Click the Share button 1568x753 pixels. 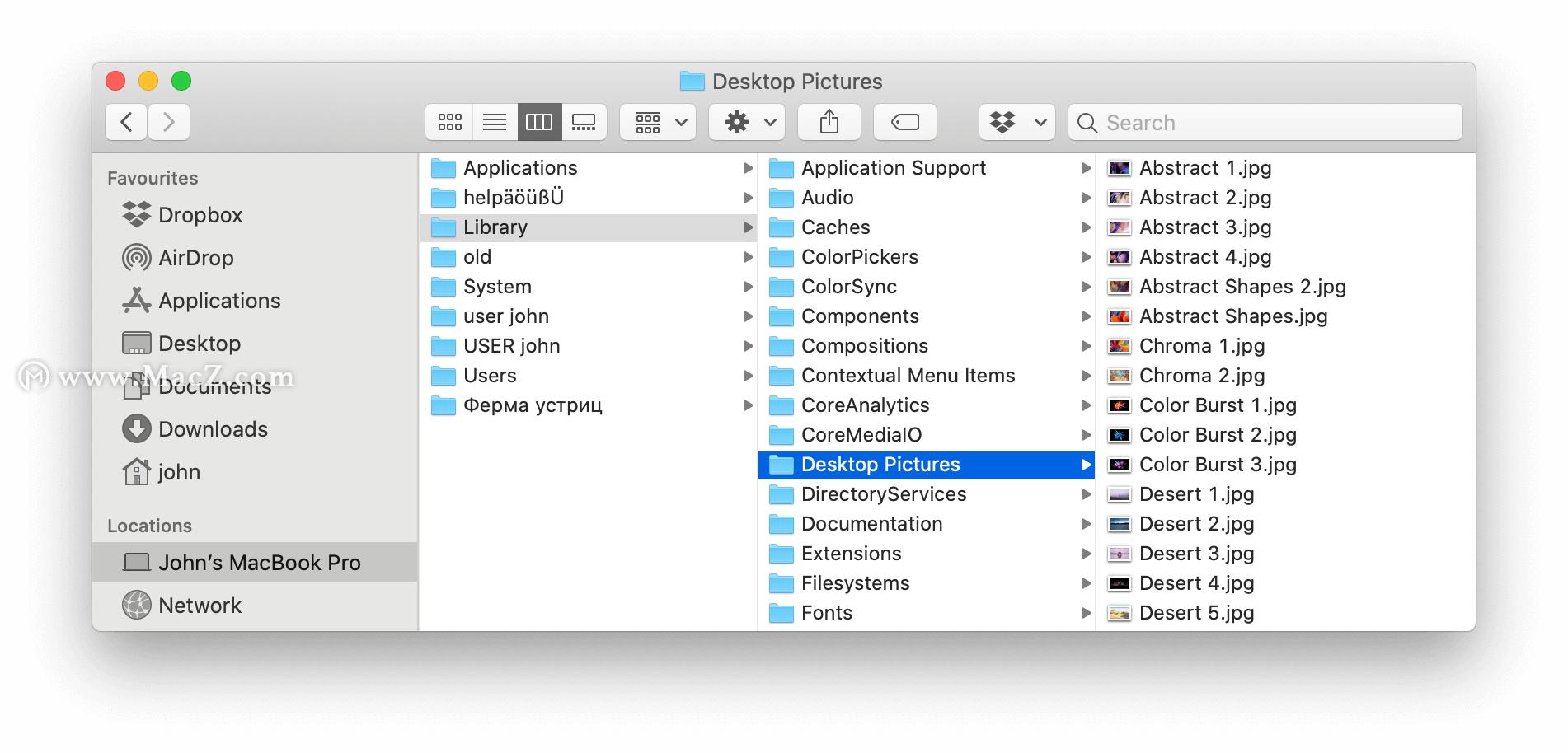point(829,122)
